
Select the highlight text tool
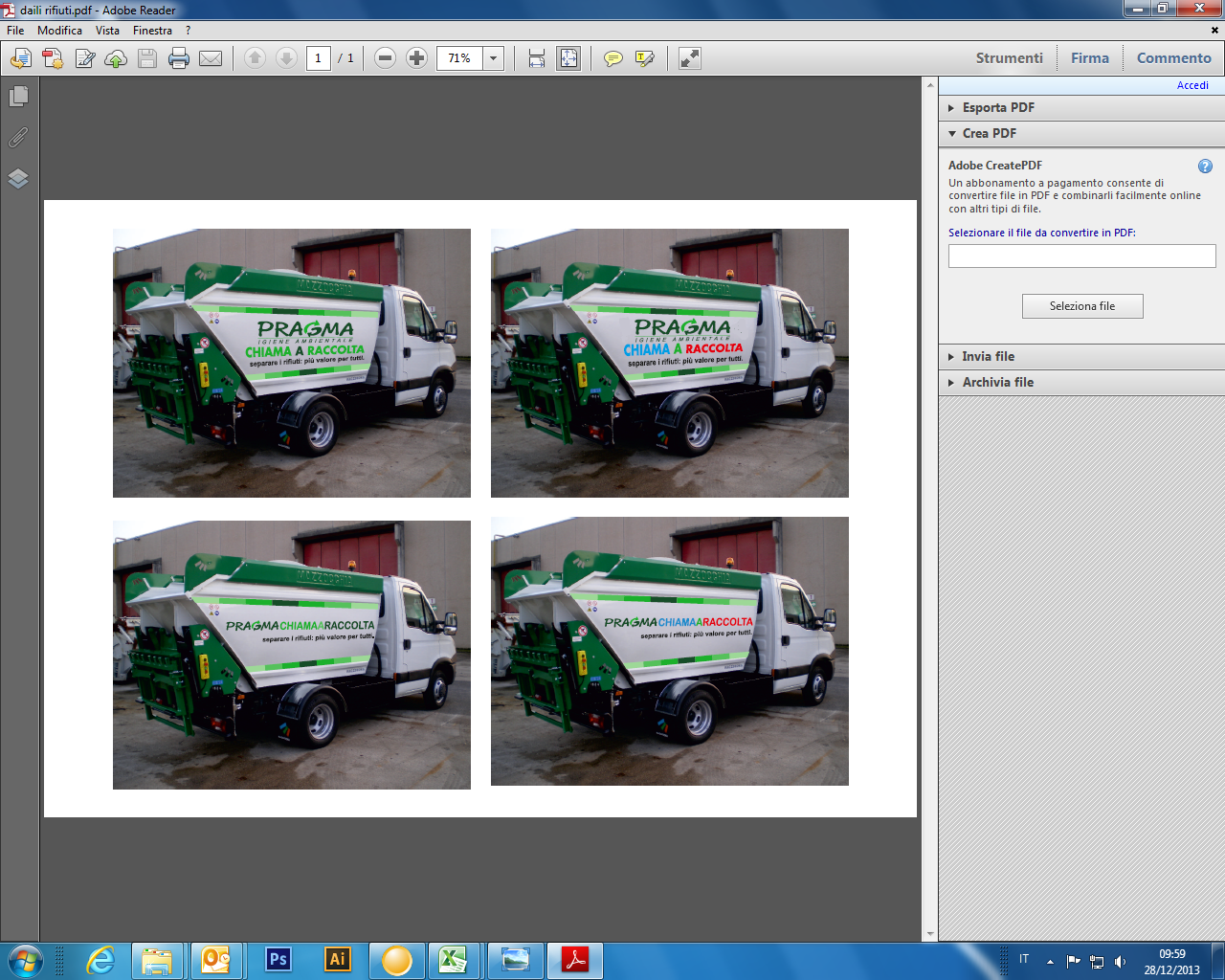[645, 59]
